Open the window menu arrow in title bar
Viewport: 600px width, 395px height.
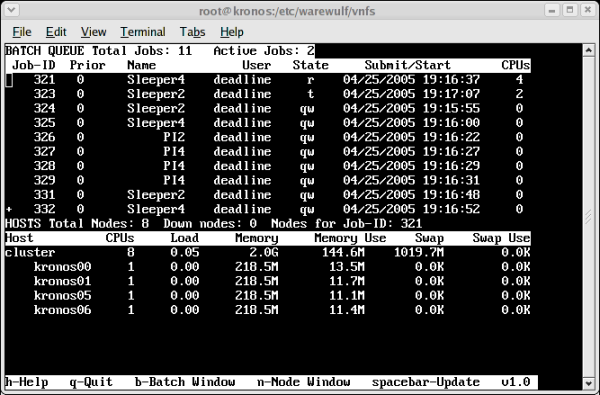tap(11, 9)
